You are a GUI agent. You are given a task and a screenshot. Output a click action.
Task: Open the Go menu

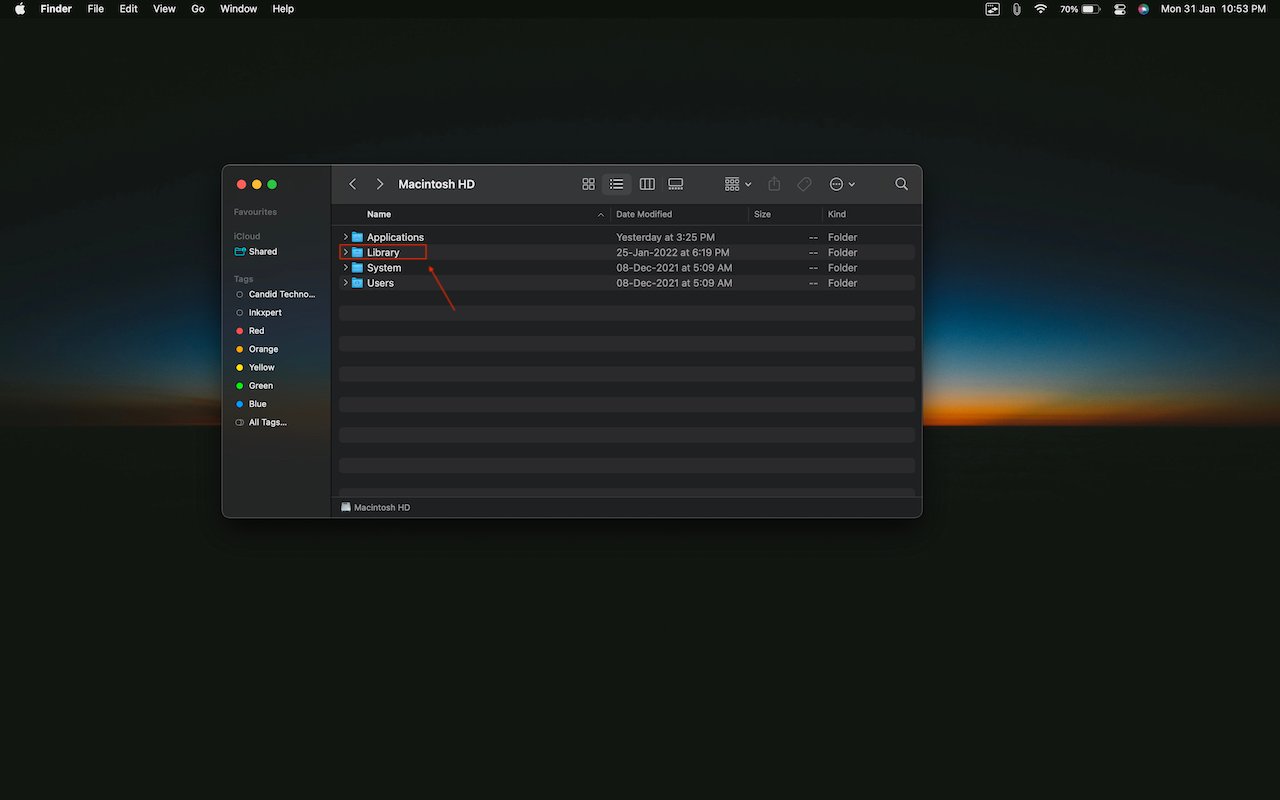click(197, 9)
